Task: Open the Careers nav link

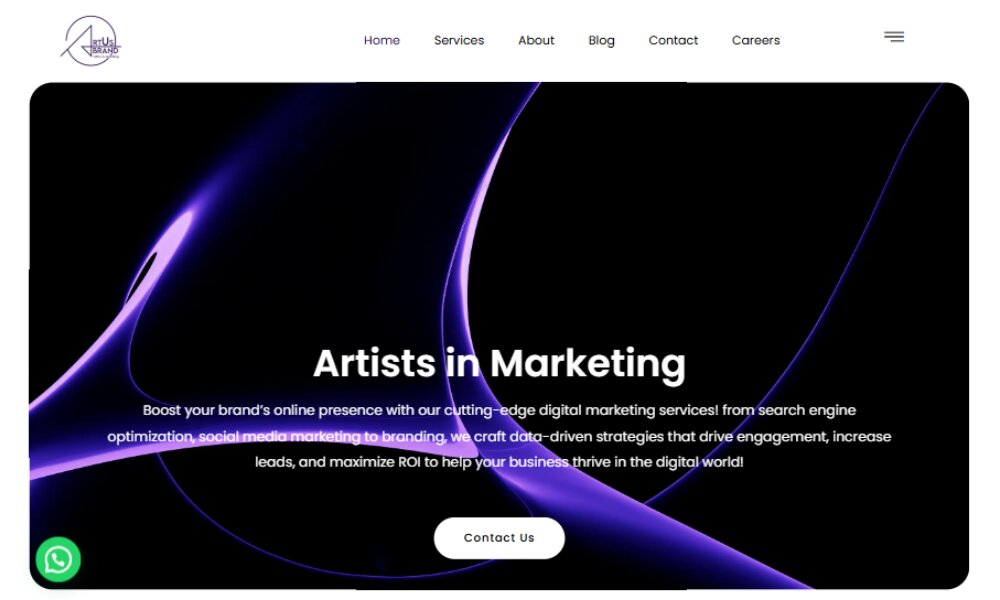Action: click(x=756, y=40)
